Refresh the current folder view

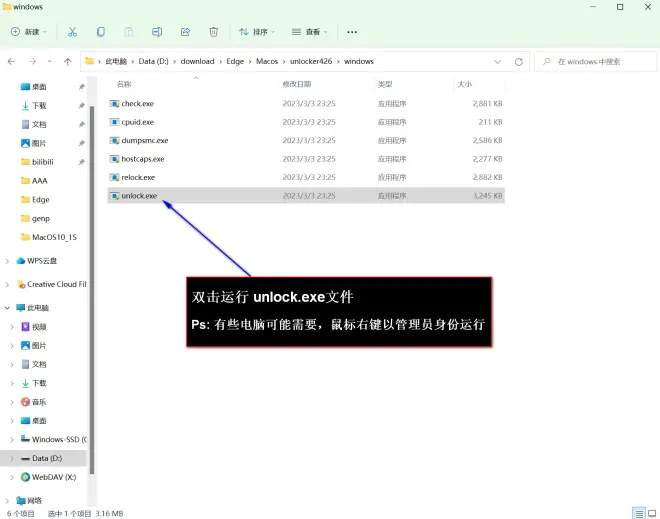519,62
